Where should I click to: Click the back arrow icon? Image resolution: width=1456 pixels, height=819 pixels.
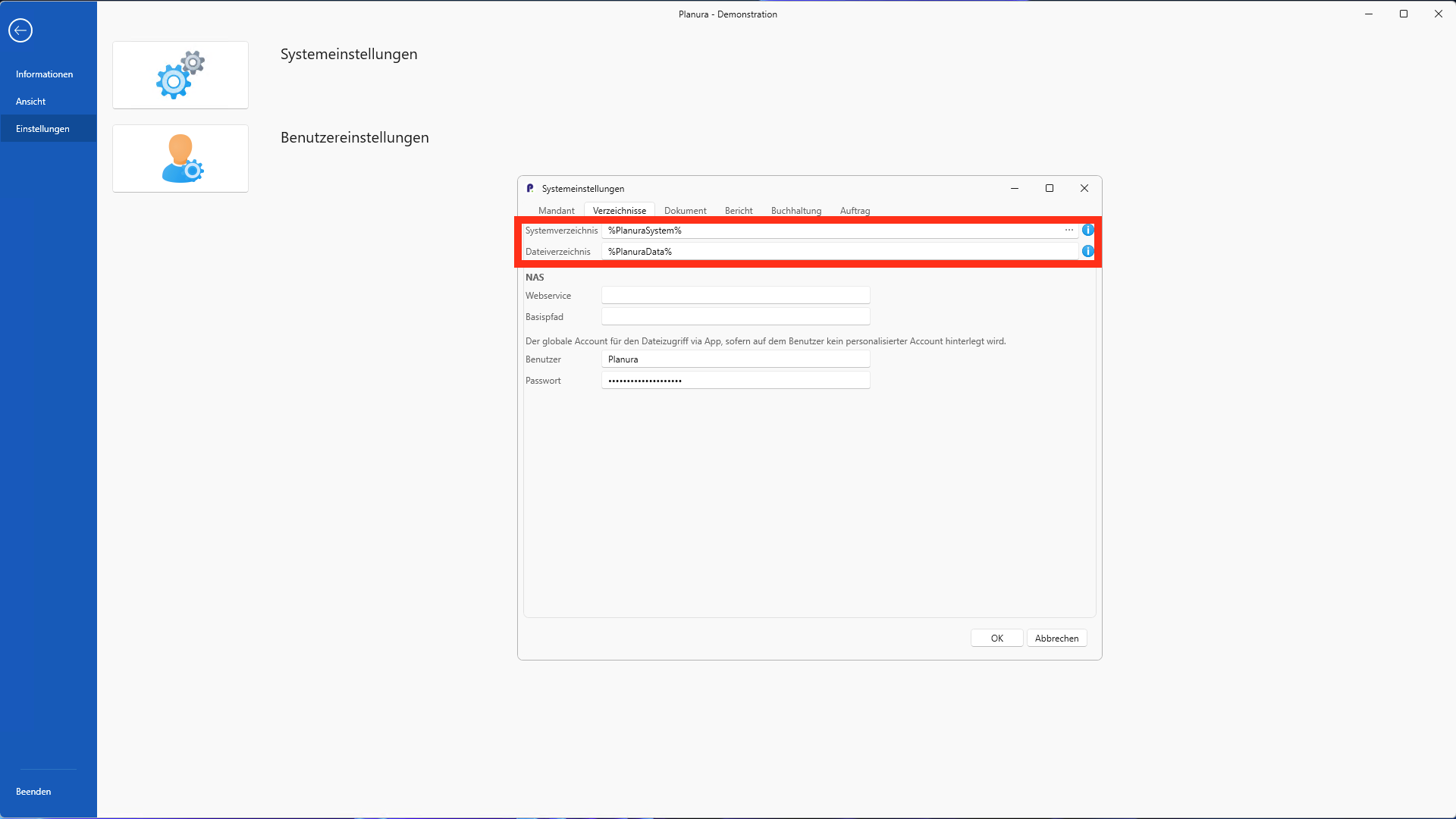(20, 30)
